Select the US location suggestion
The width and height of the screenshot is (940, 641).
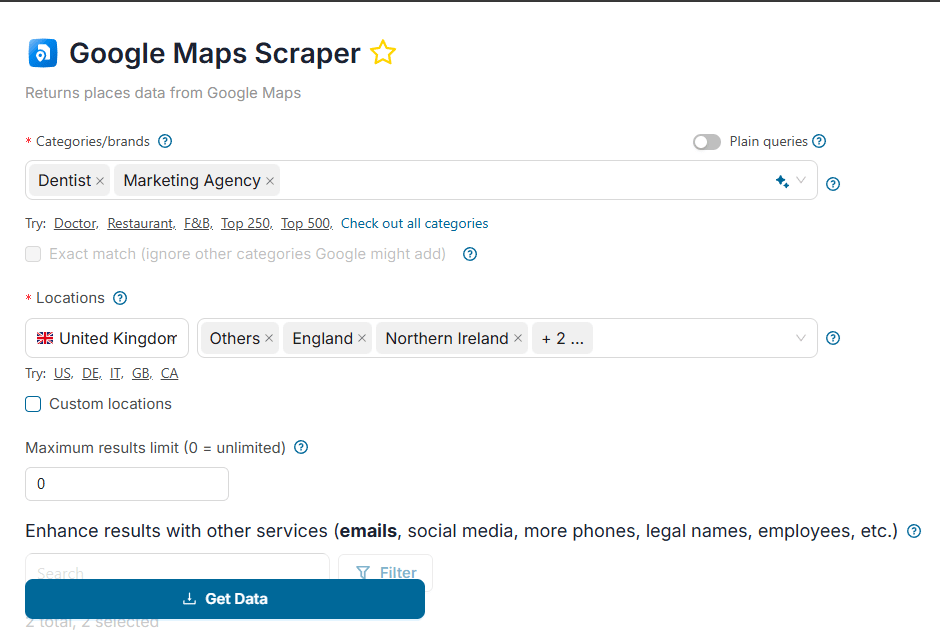(x=63, y=374)
